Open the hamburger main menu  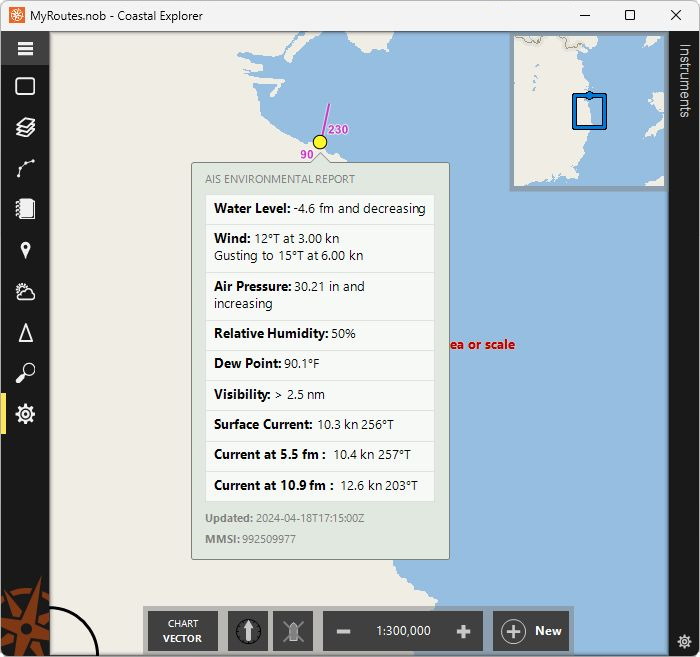[x=25, y=48]
